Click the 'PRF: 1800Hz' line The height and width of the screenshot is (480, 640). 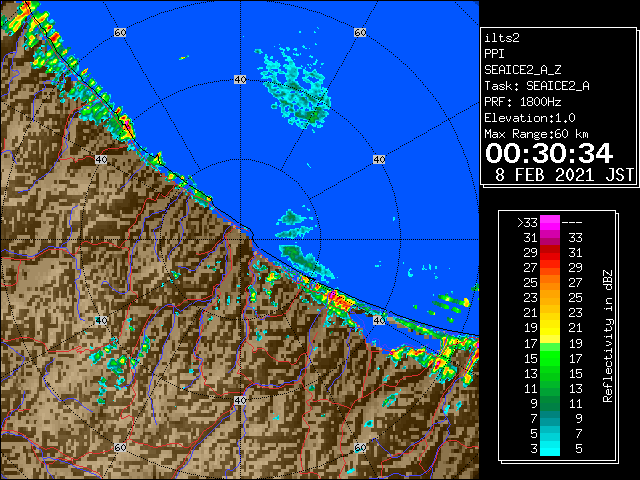coord(523,102)
